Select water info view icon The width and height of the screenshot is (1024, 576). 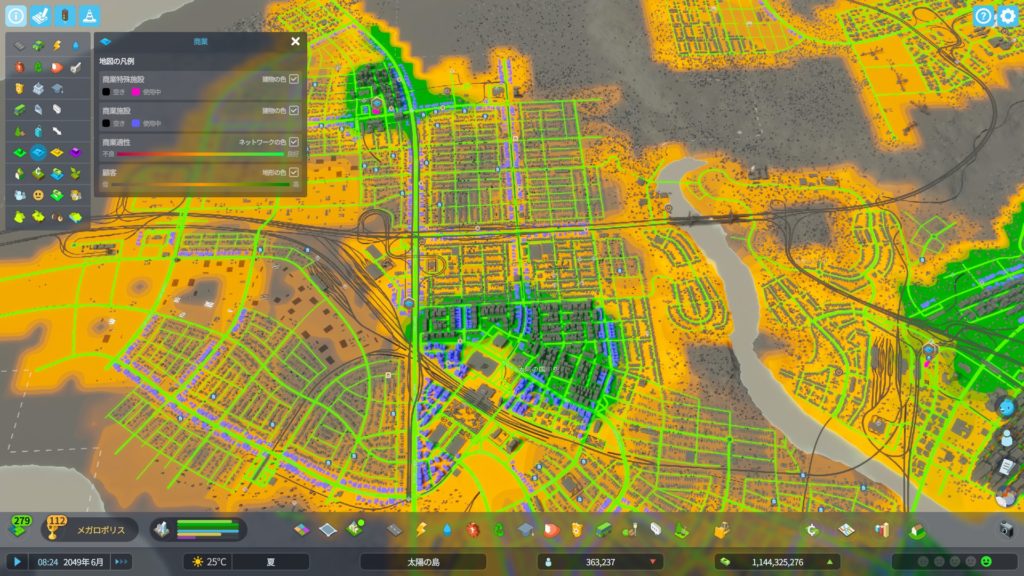click(75, 45)
